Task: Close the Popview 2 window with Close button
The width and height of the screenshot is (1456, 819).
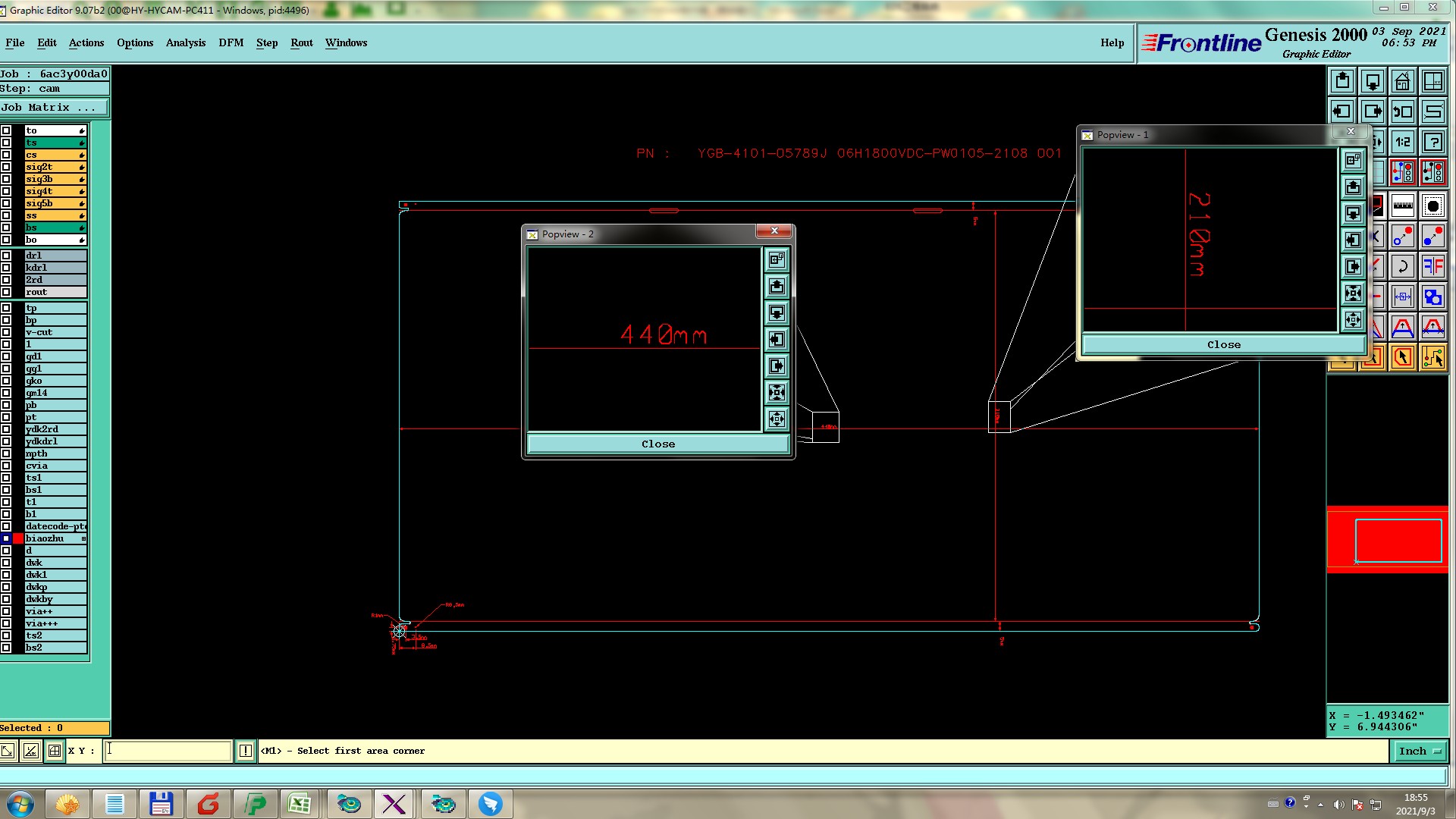Action: [x=657, y=444]
